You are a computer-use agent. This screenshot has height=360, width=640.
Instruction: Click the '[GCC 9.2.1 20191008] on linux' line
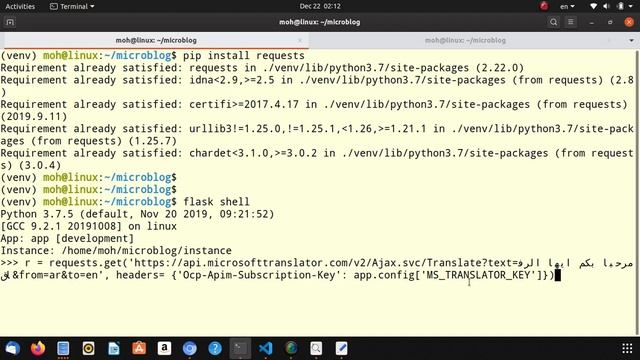pos(89,226)
